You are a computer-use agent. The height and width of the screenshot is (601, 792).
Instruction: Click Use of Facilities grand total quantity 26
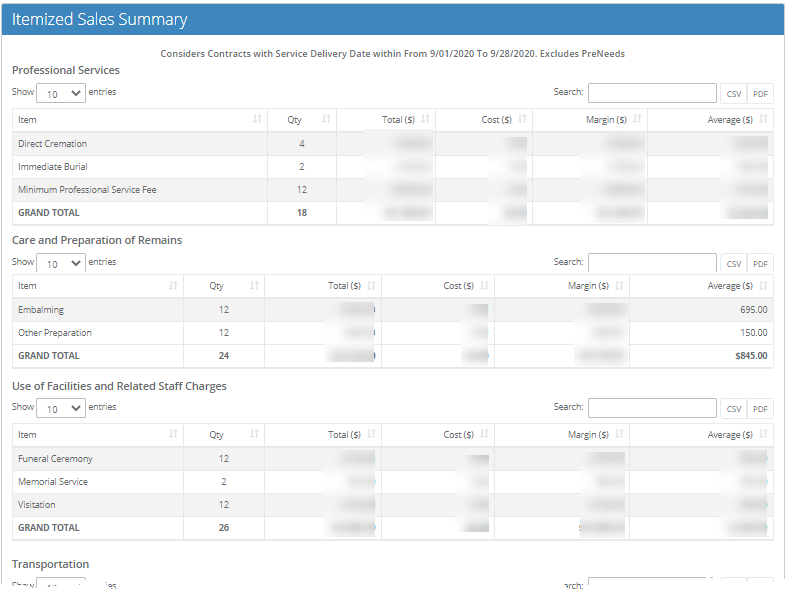(x=224, y=528)
